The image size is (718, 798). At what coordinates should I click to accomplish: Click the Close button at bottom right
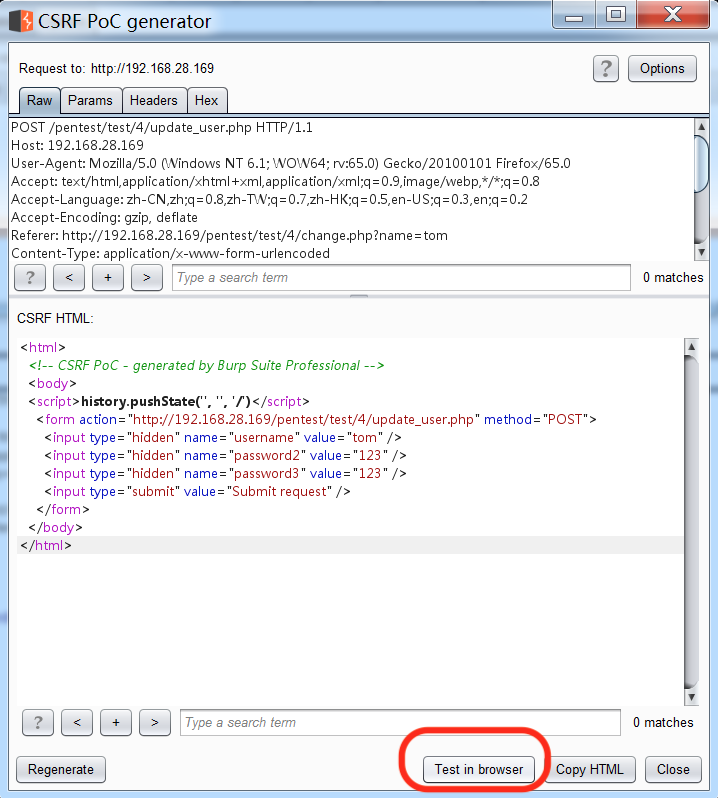(x=673, y=770)
